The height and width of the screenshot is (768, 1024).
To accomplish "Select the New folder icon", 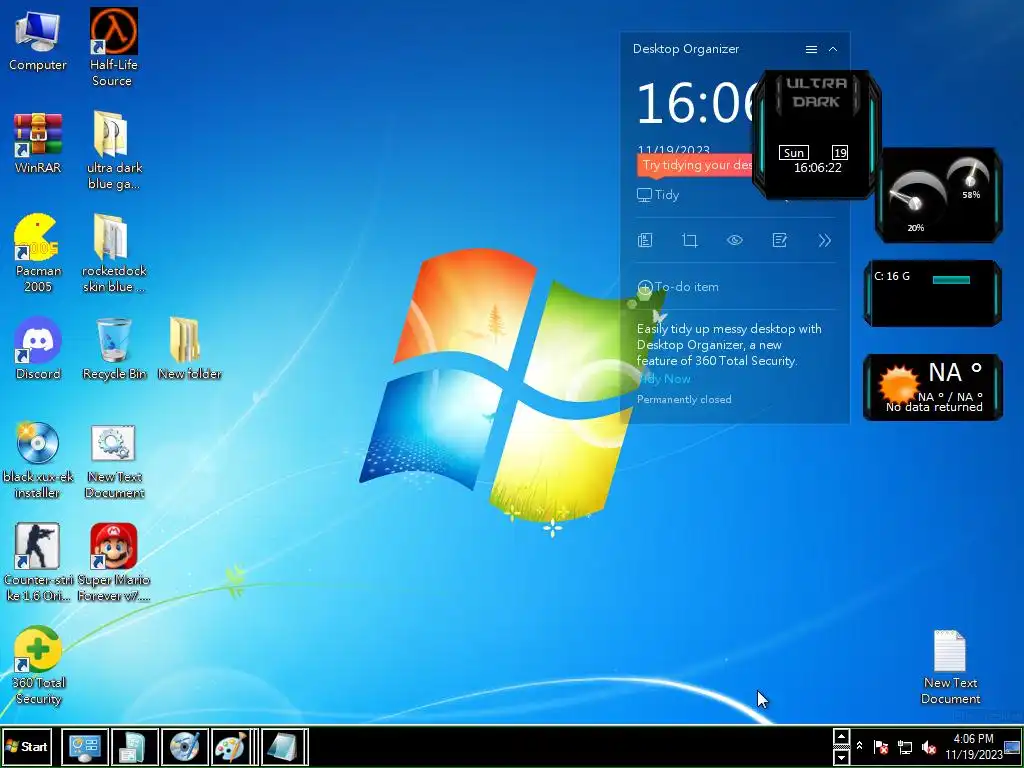I will point(189,349).
